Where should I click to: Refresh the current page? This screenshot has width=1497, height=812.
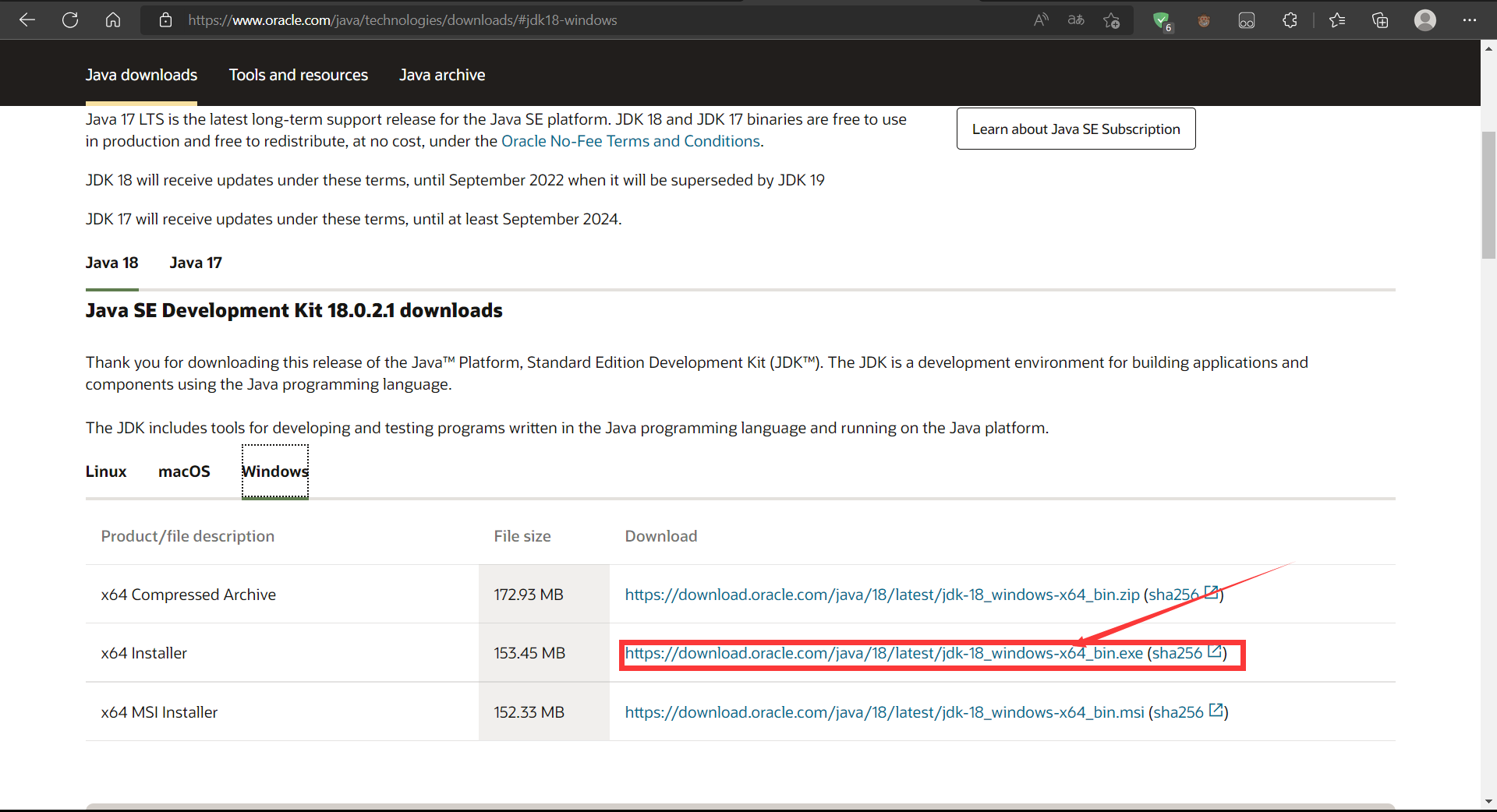pos(70,20)
